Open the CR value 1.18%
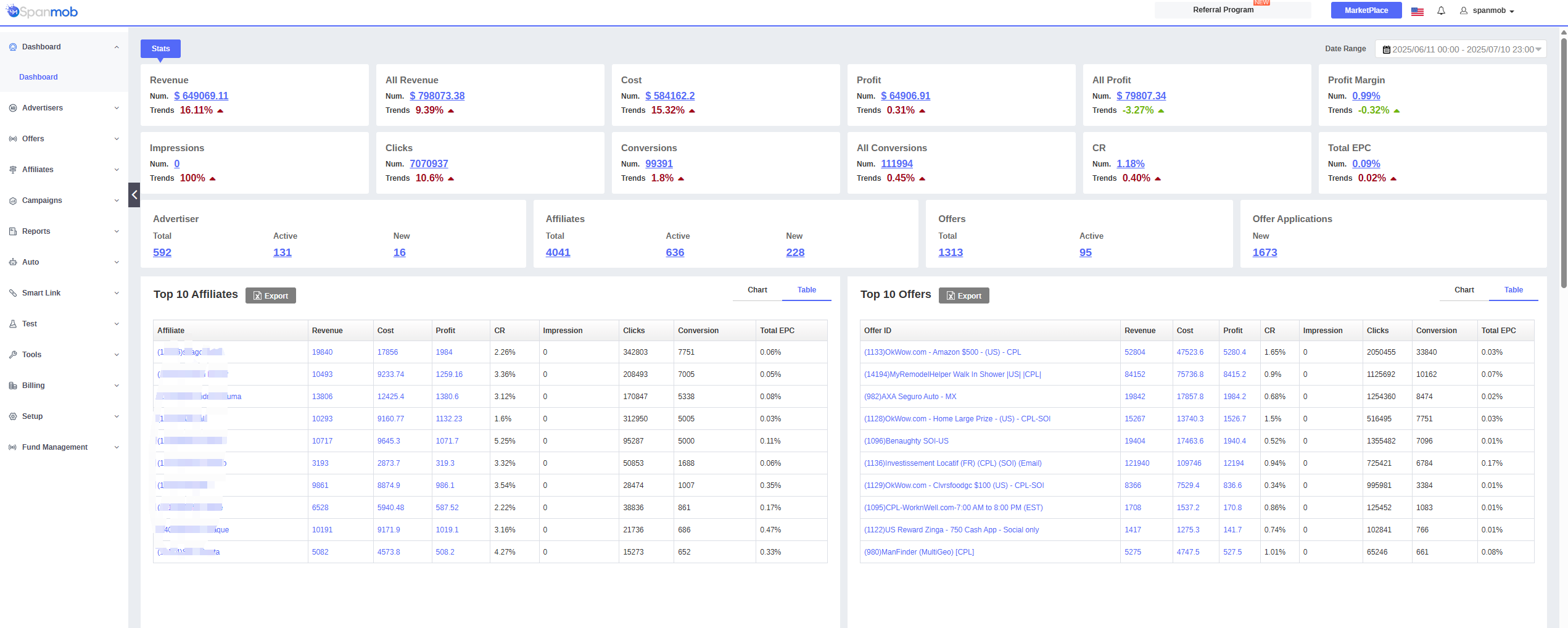Viewport: 1568px width, 628px height. coord(1130,163)
